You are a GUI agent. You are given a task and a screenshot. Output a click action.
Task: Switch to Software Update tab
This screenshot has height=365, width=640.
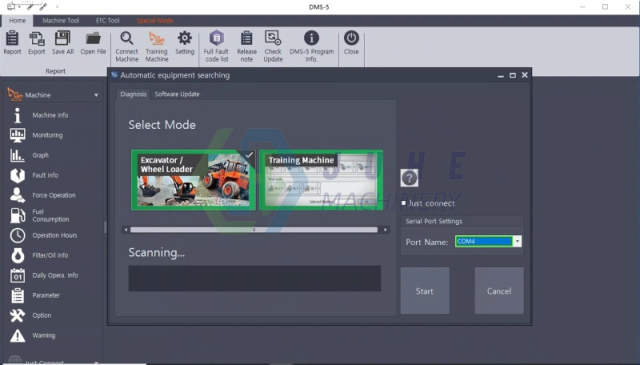click(177, 94)
